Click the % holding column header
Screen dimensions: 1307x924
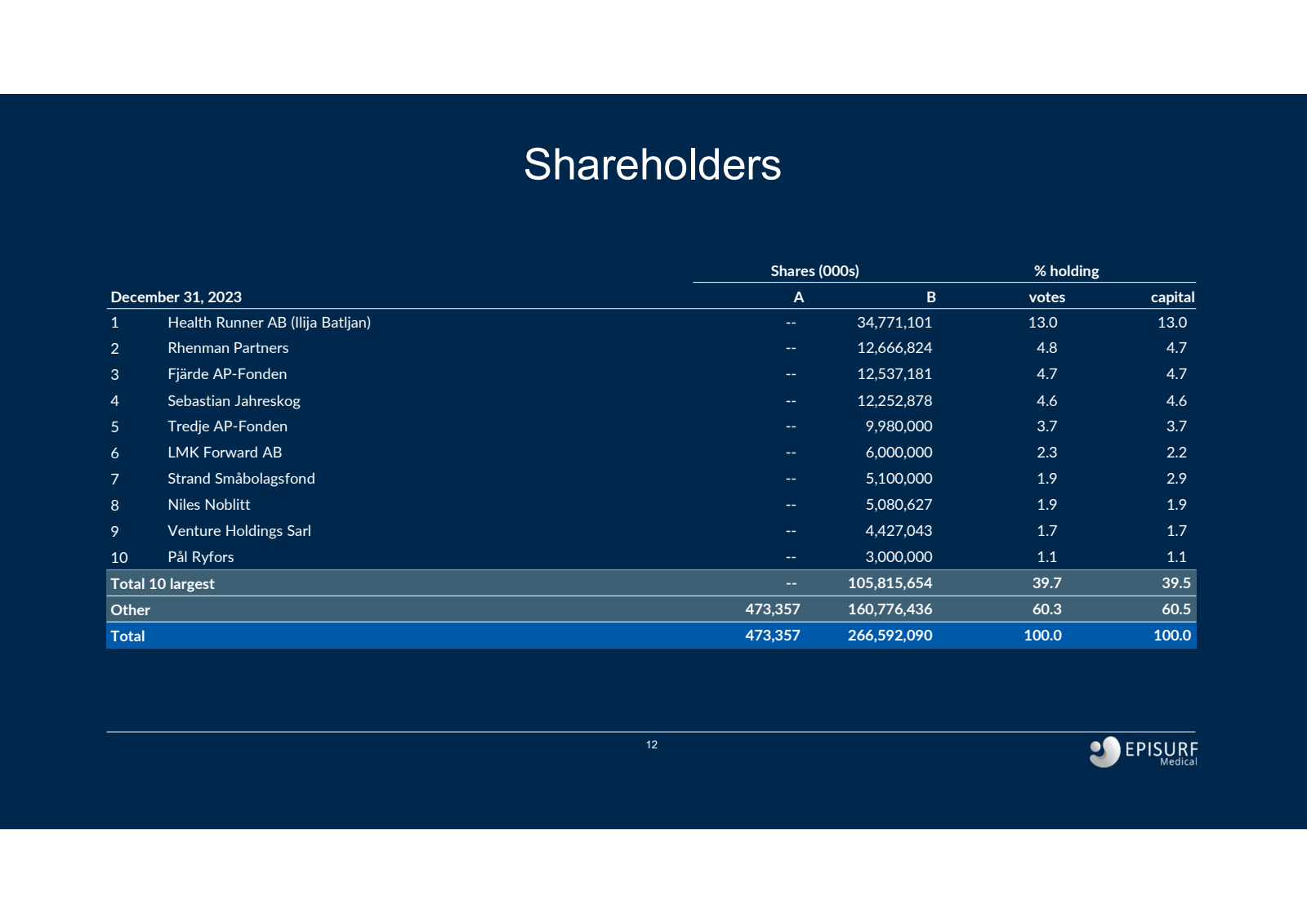coord(1066,270)
